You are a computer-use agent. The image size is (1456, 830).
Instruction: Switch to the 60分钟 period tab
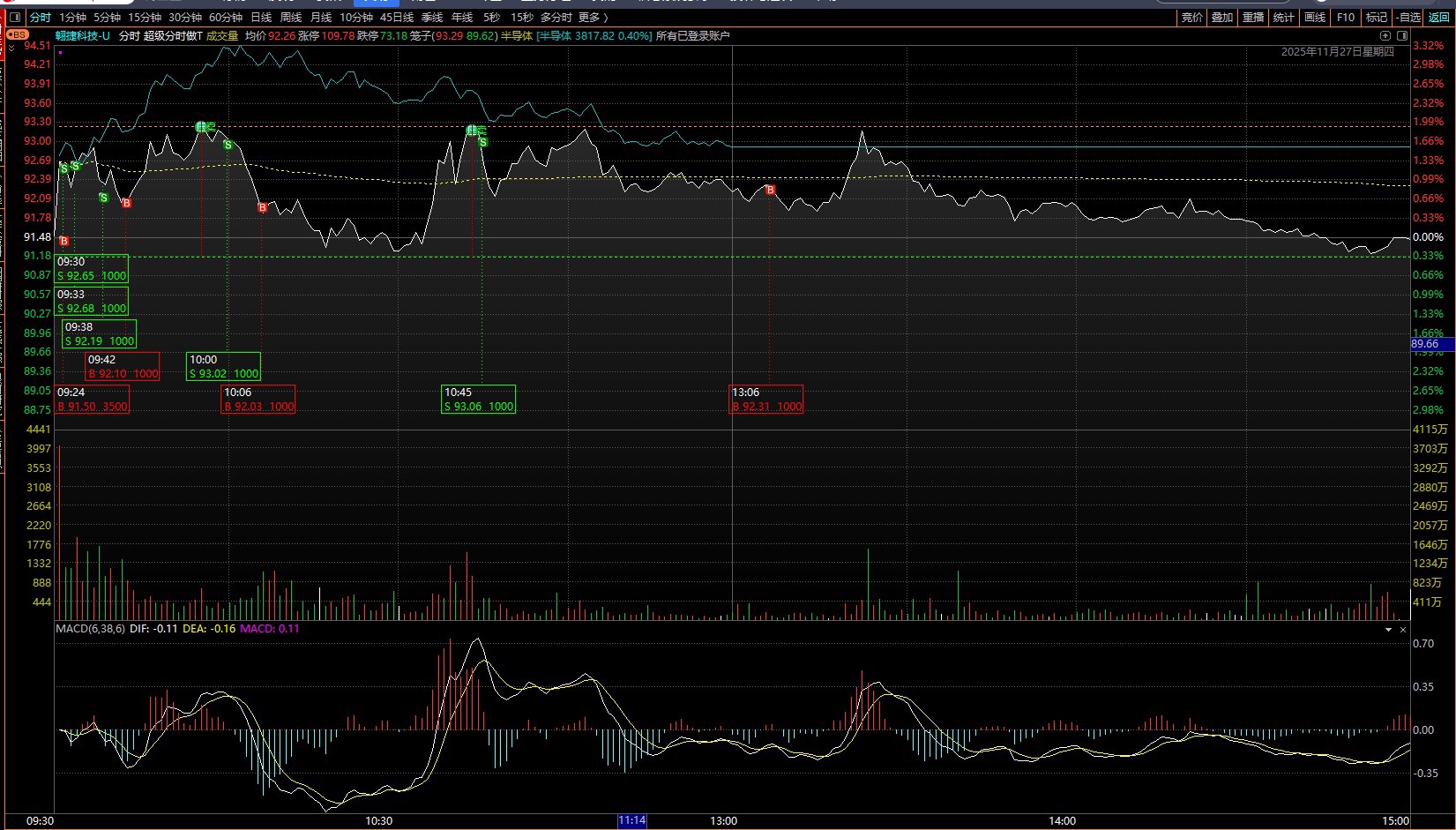[226, 18]
